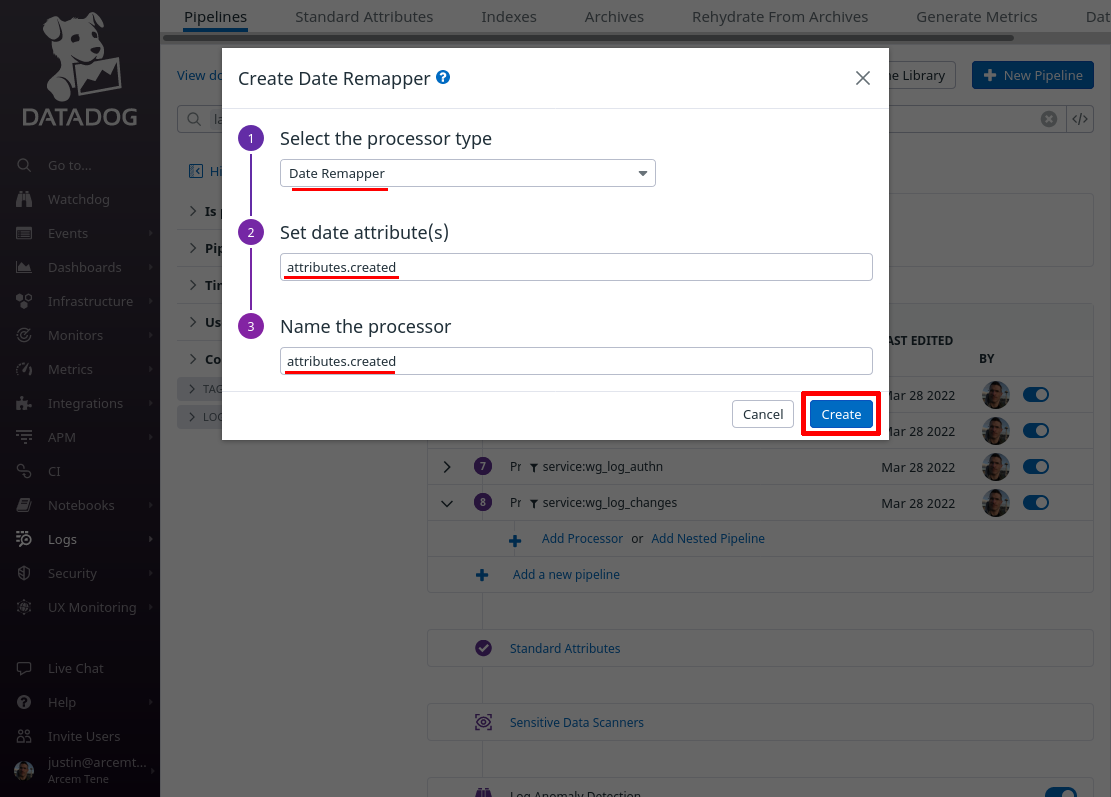
Task: Open the Date Remapper processor type dropdown
Action: click(x=468, y=173)
